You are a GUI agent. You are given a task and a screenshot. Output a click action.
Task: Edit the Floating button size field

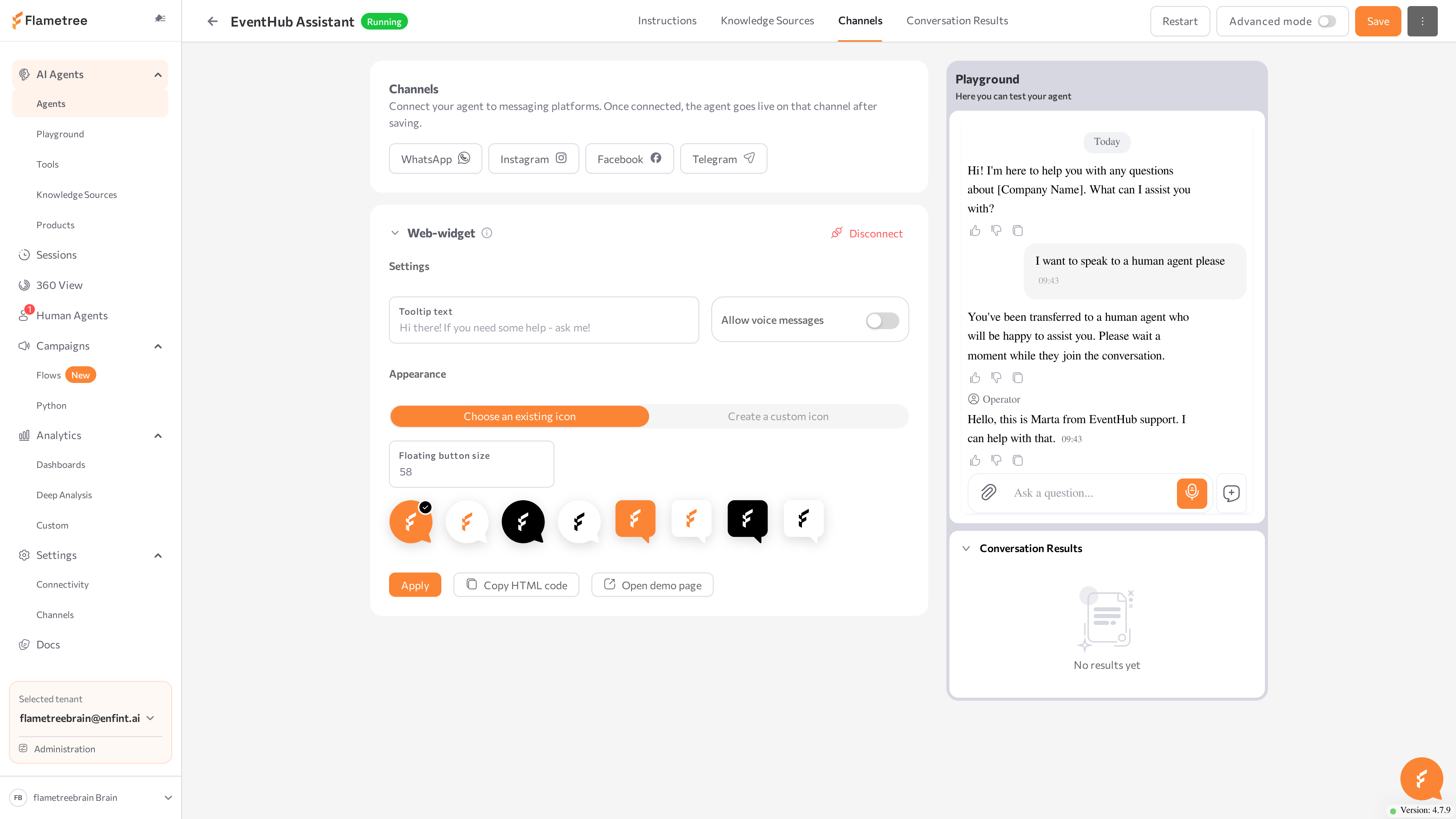point(471,464)
